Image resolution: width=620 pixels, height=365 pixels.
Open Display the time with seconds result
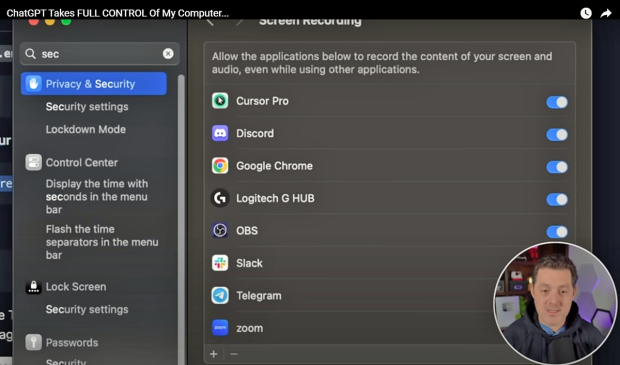click(97, 197)
